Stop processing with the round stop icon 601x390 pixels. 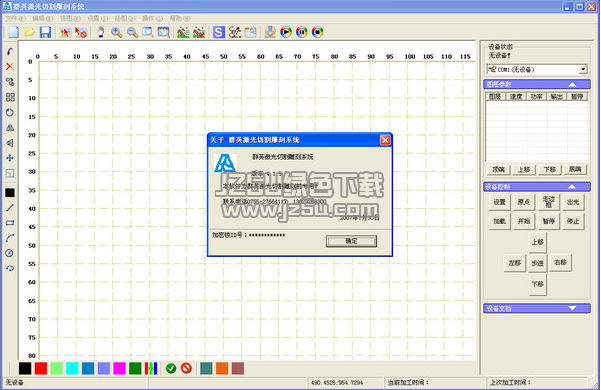coord(317,32)
